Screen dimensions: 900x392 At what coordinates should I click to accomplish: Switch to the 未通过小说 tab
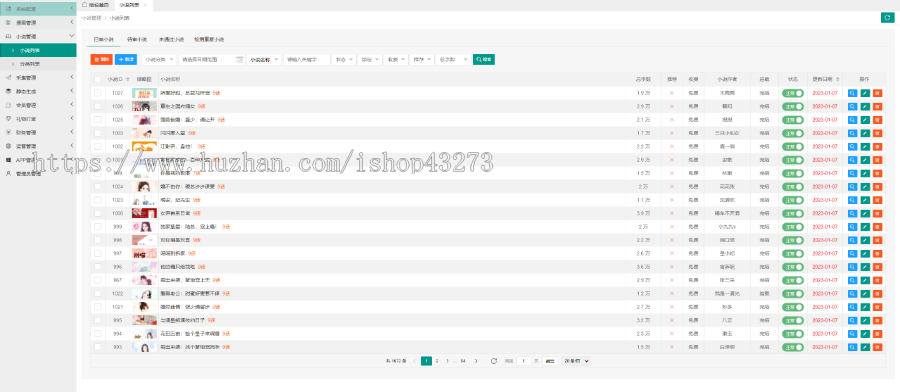[171, 40]
